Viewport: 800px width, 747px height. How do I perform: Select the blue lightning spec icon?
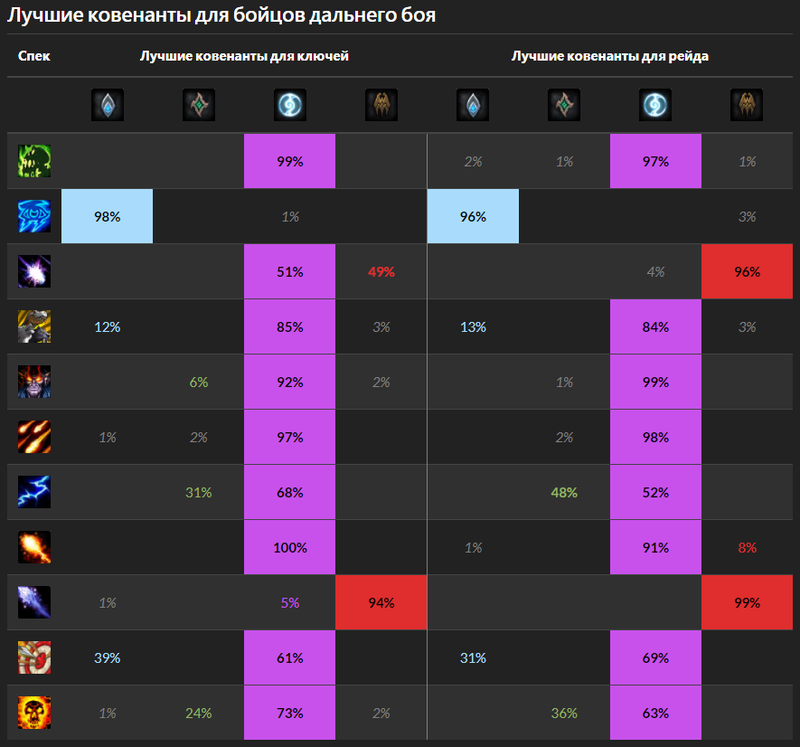34,491
